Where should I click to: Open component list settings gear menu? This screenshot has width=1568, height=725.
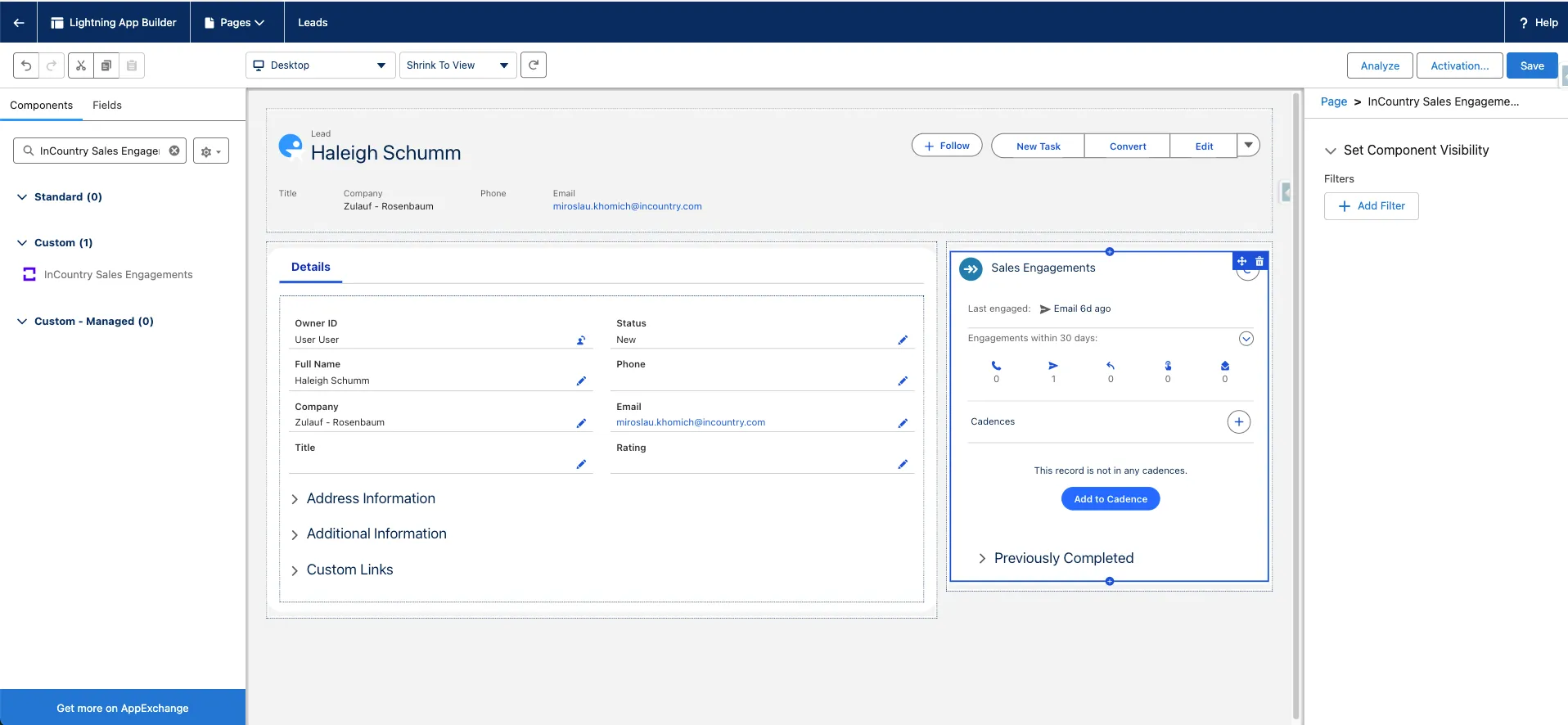point(211,151)
